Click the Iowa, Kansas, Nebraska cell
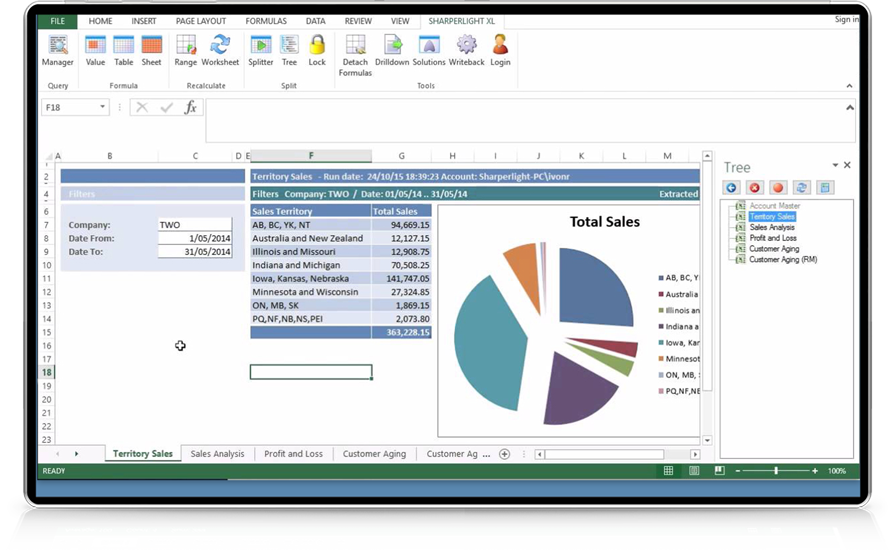The image size is (893, 550). coord(310,278)
